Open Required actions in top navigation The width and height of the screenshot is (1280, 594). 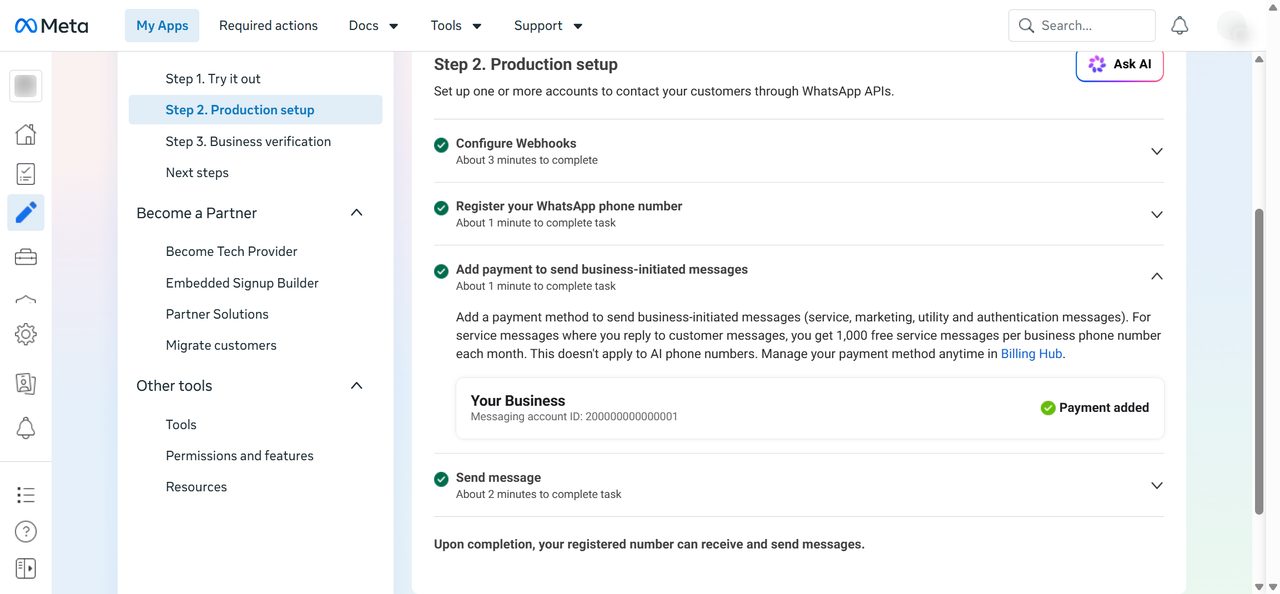(x=268, y=26)
